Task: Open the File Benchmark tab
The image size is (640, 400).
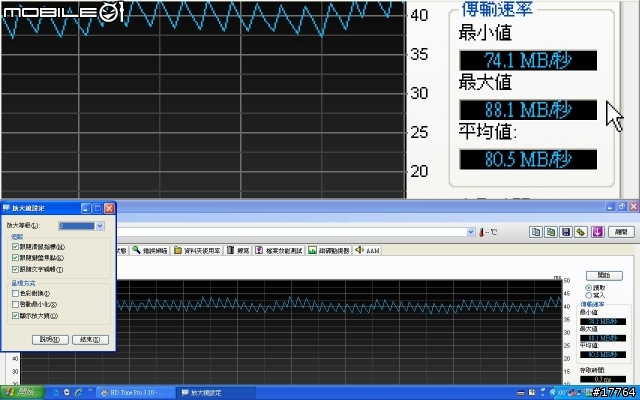Action: tap(279, 250)
